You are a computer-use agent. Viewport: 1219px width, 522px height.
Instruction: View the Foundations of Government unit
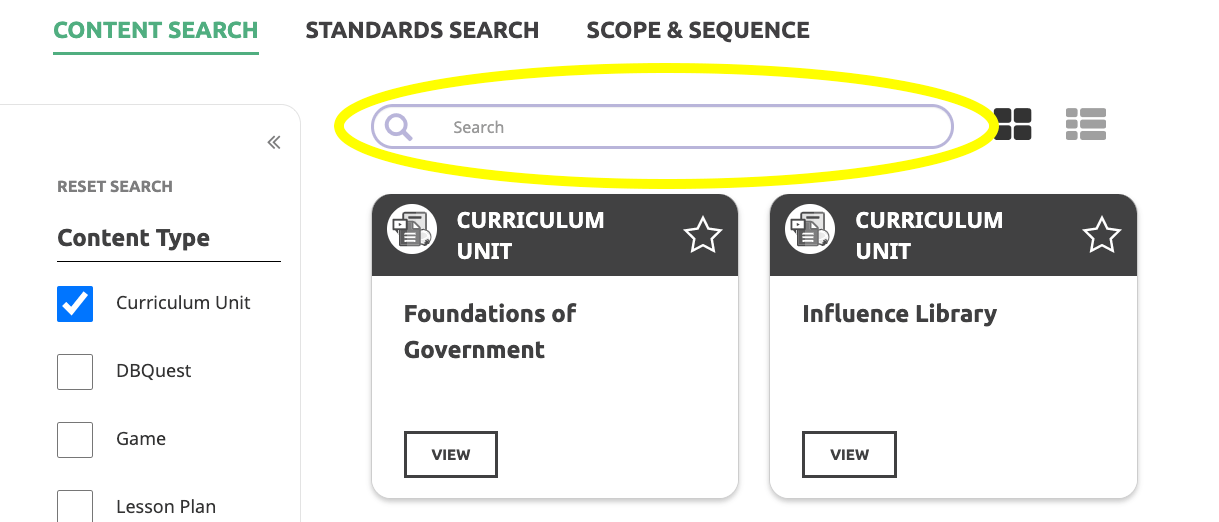[451, 455]
